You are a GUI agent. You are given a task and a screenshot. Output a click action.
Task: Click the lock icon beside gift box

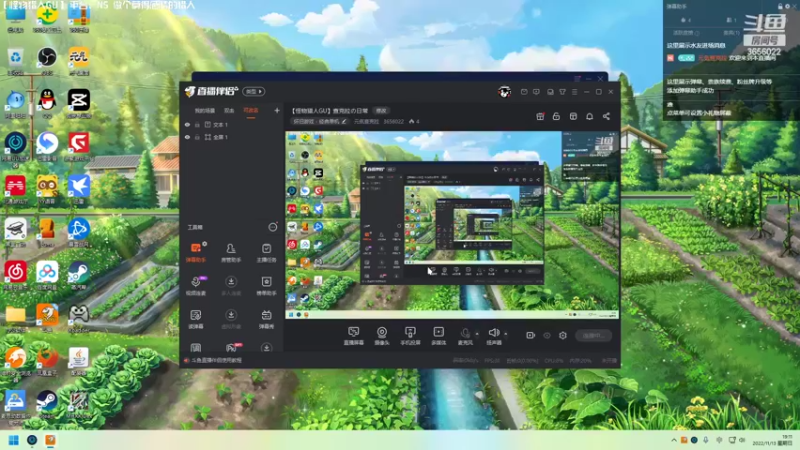click(556, 116)
